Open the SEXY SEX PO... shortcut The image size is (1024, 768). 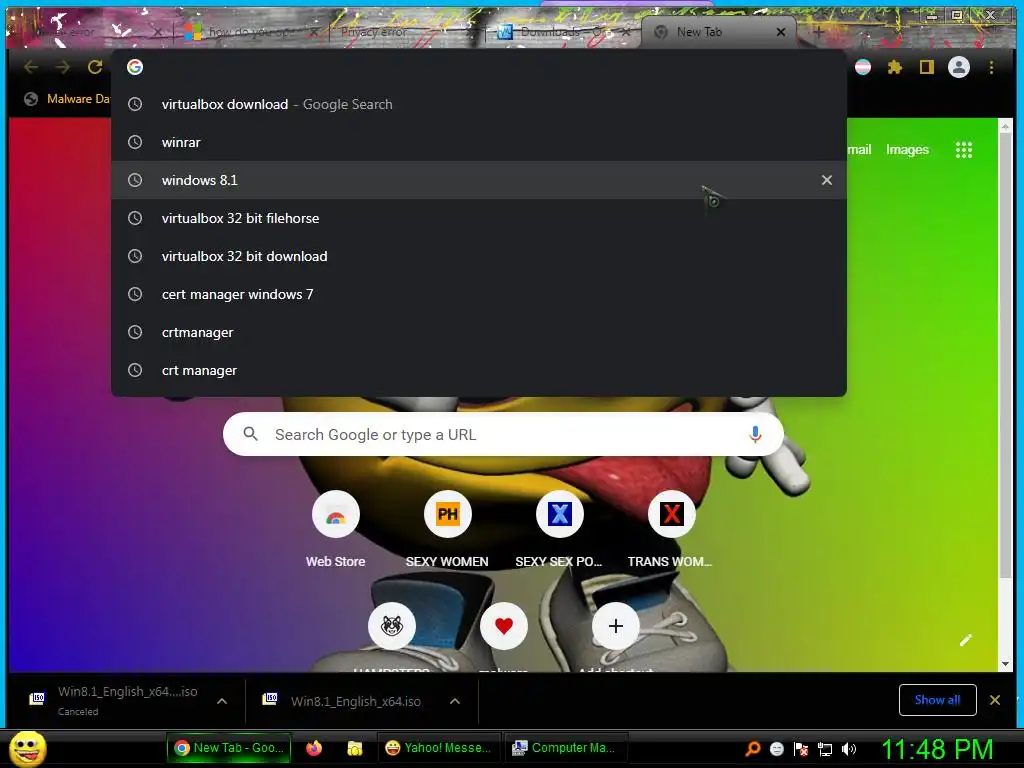(x=559, y=529)
